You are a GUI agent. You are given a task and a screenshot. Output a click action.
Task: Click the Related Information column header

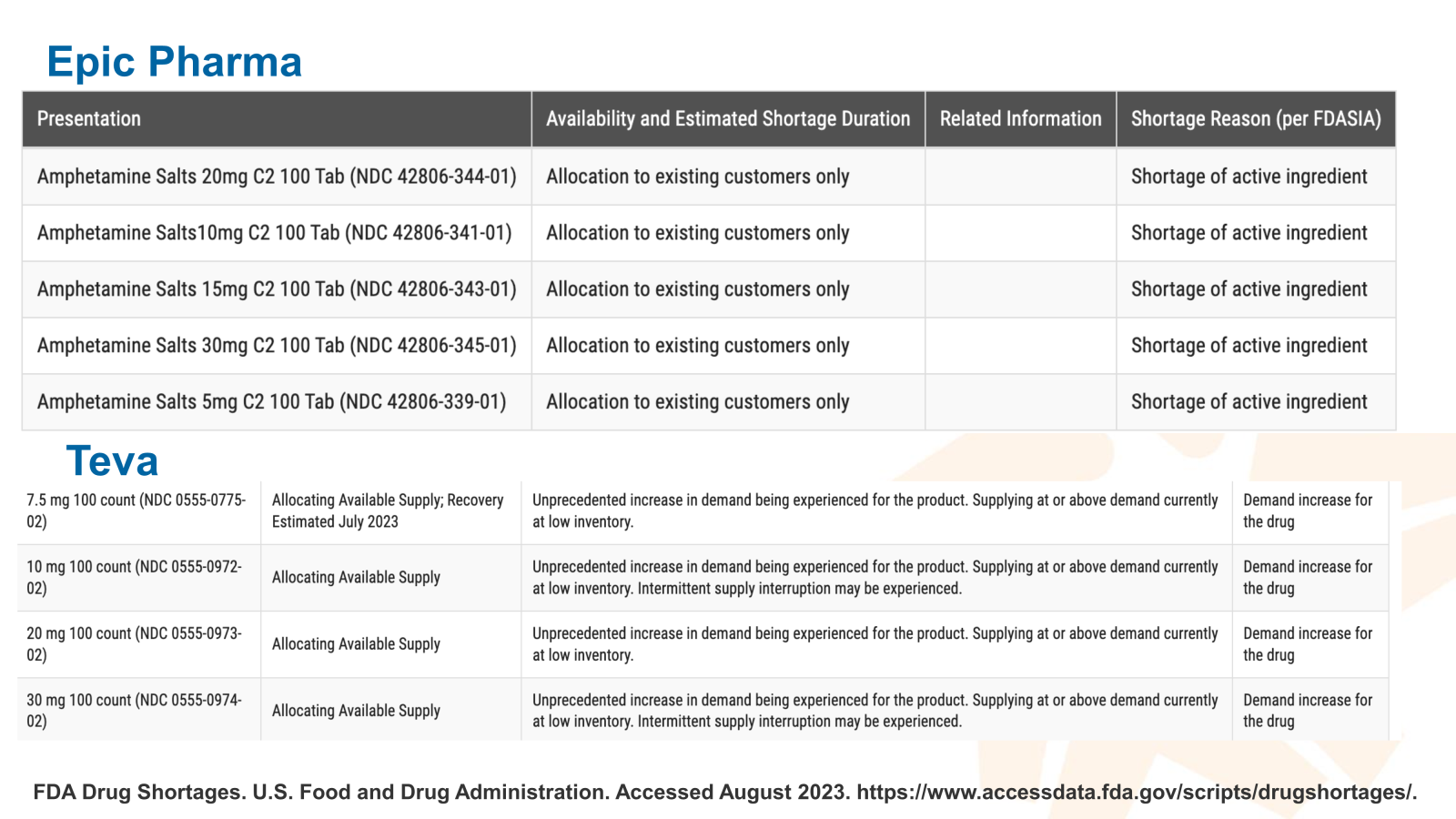(1020, 118)
